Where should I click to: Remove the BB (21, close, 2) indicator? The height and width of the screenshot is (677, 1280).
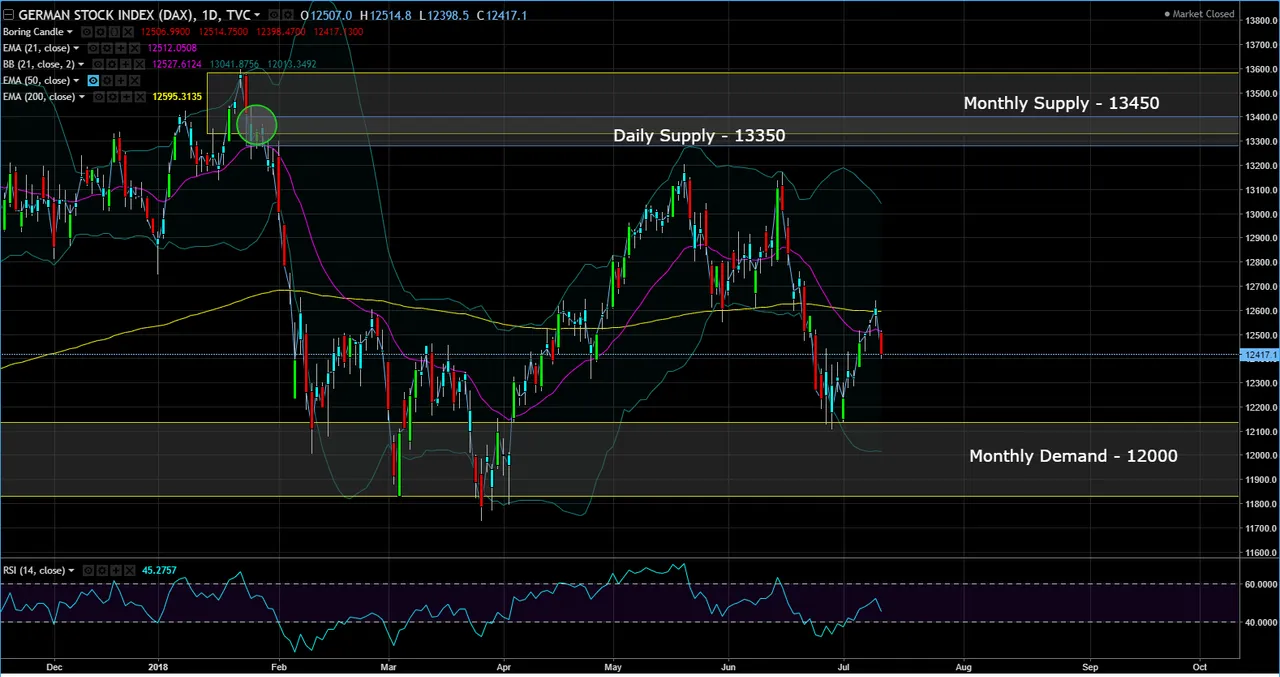click(139, 64)
